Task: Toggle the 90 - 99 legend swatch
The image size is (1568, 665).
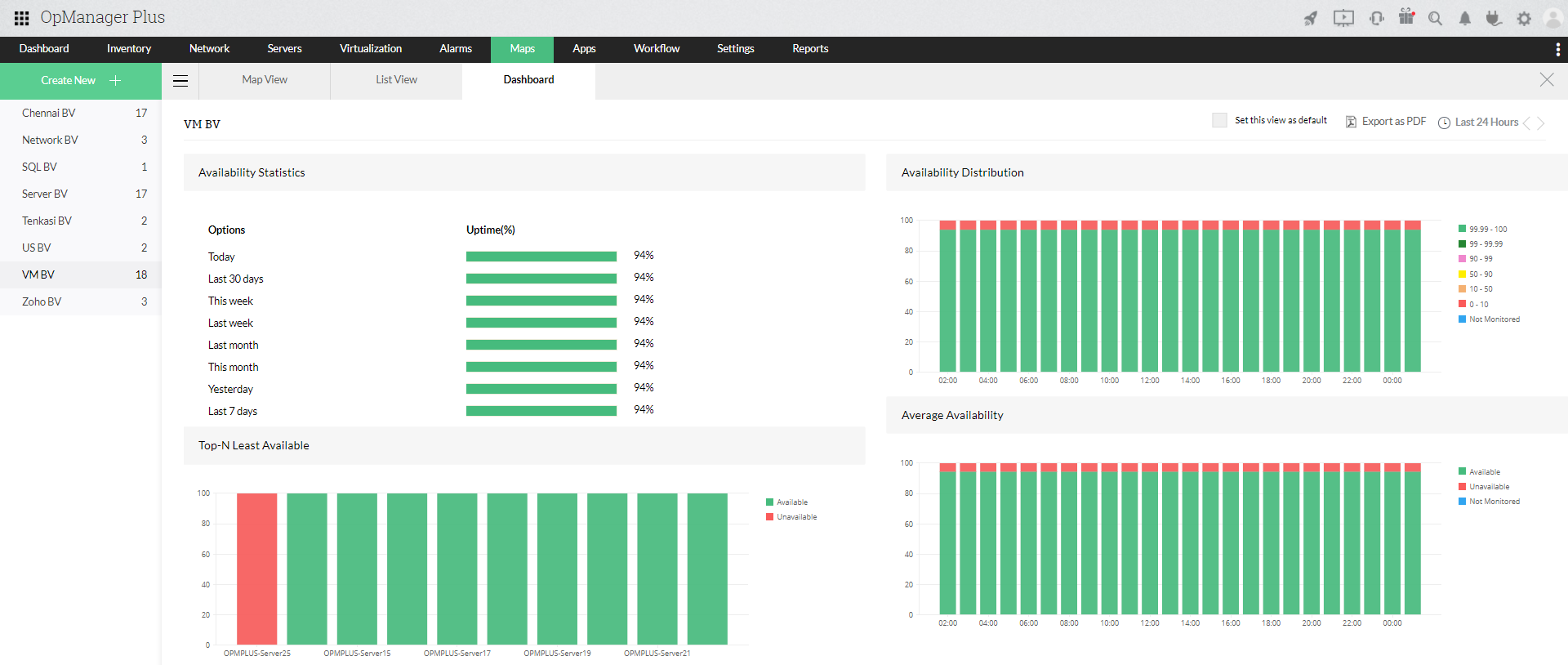Action: coord(1462,259)
